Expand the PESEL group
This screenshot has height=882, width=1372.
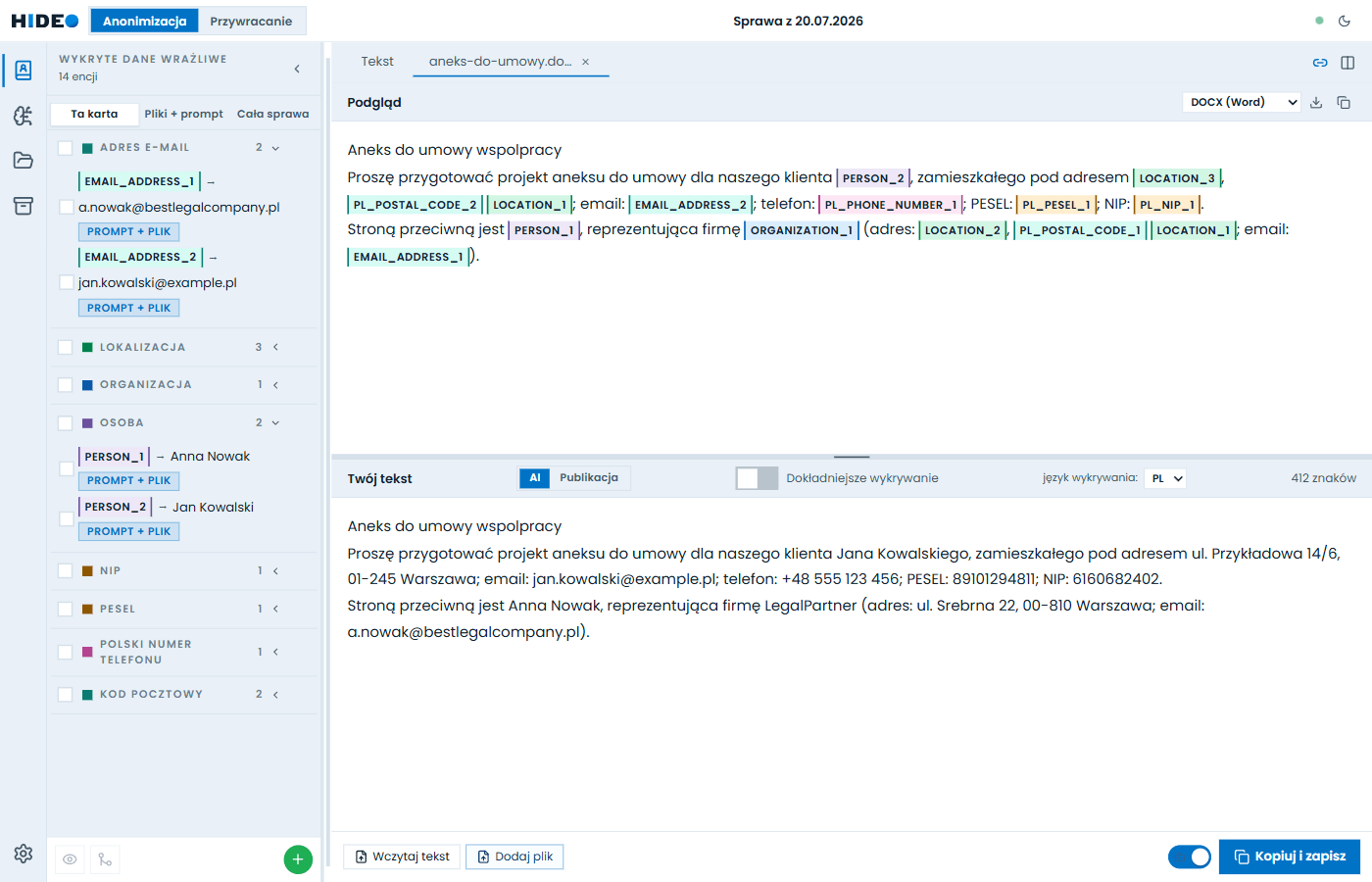[x=275, y=609]
